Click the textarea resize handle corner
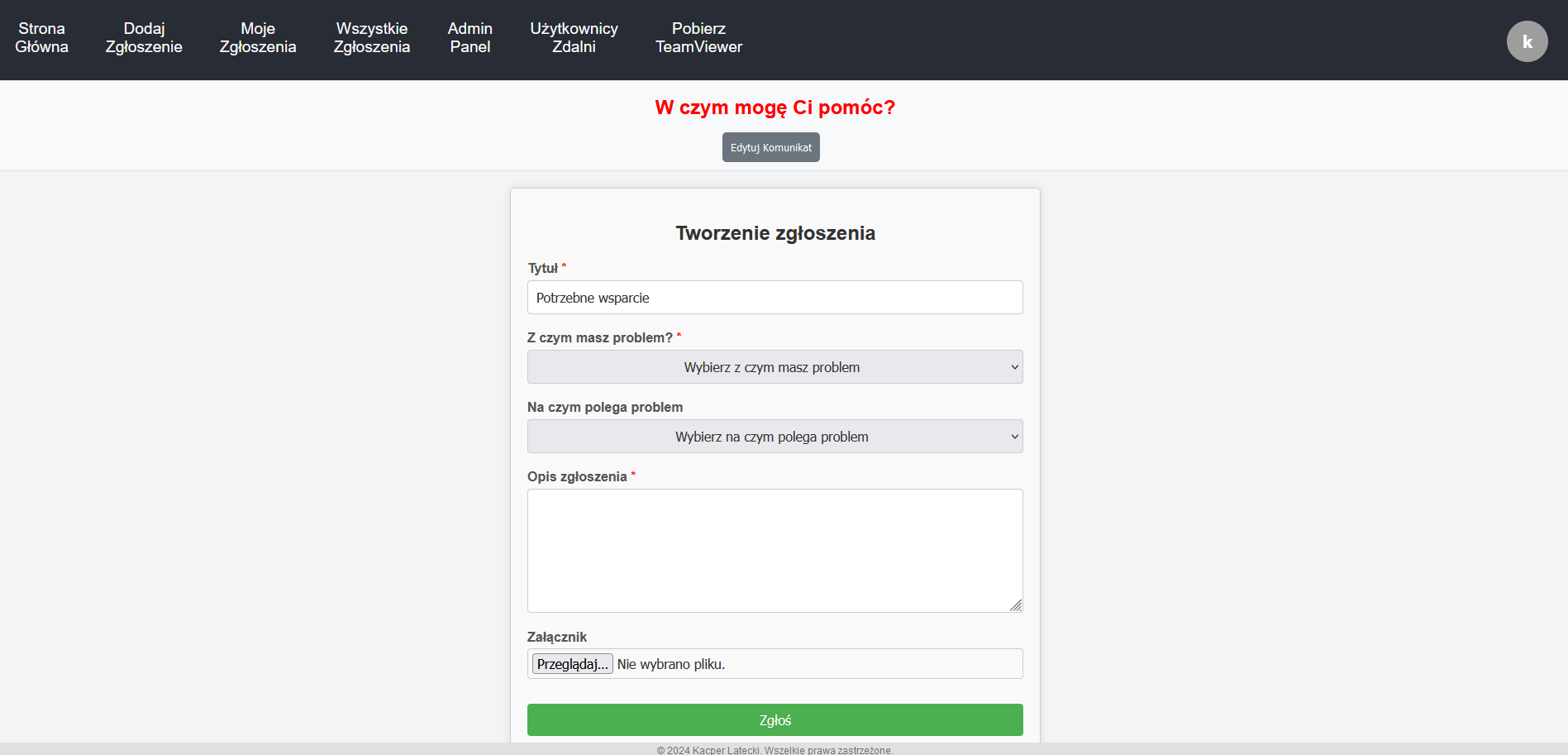1568x755 pixels. [x=1016, y=605]
